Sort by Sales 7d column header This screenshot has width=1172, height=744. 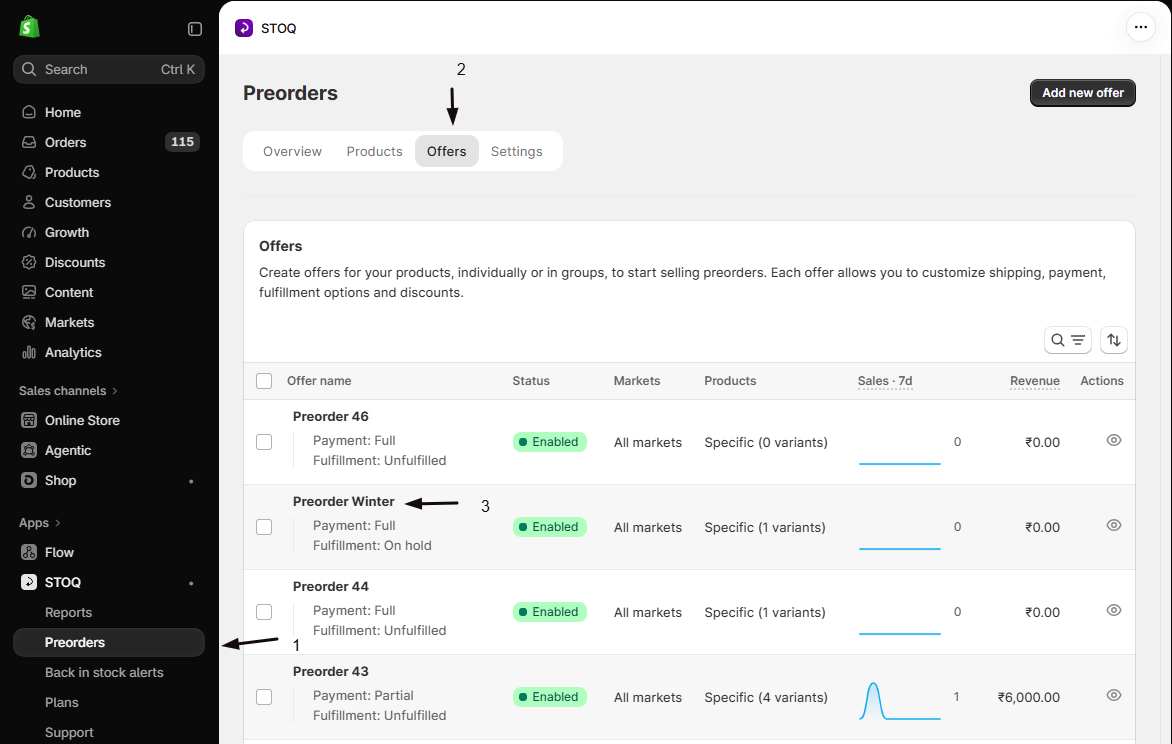[885, 381]
